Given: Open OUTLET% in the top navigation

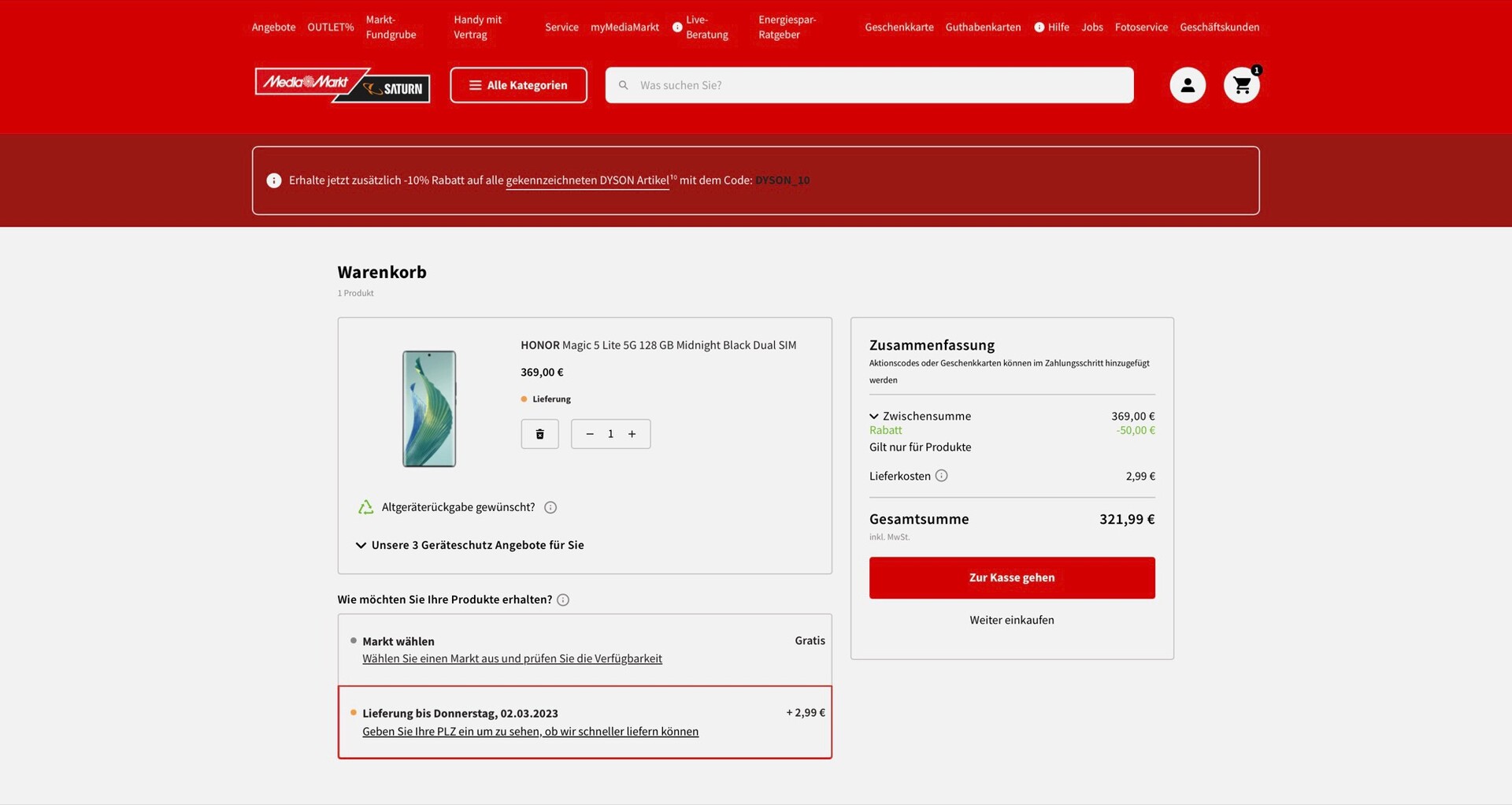Looking at the screenshot, I should [331, 27].
